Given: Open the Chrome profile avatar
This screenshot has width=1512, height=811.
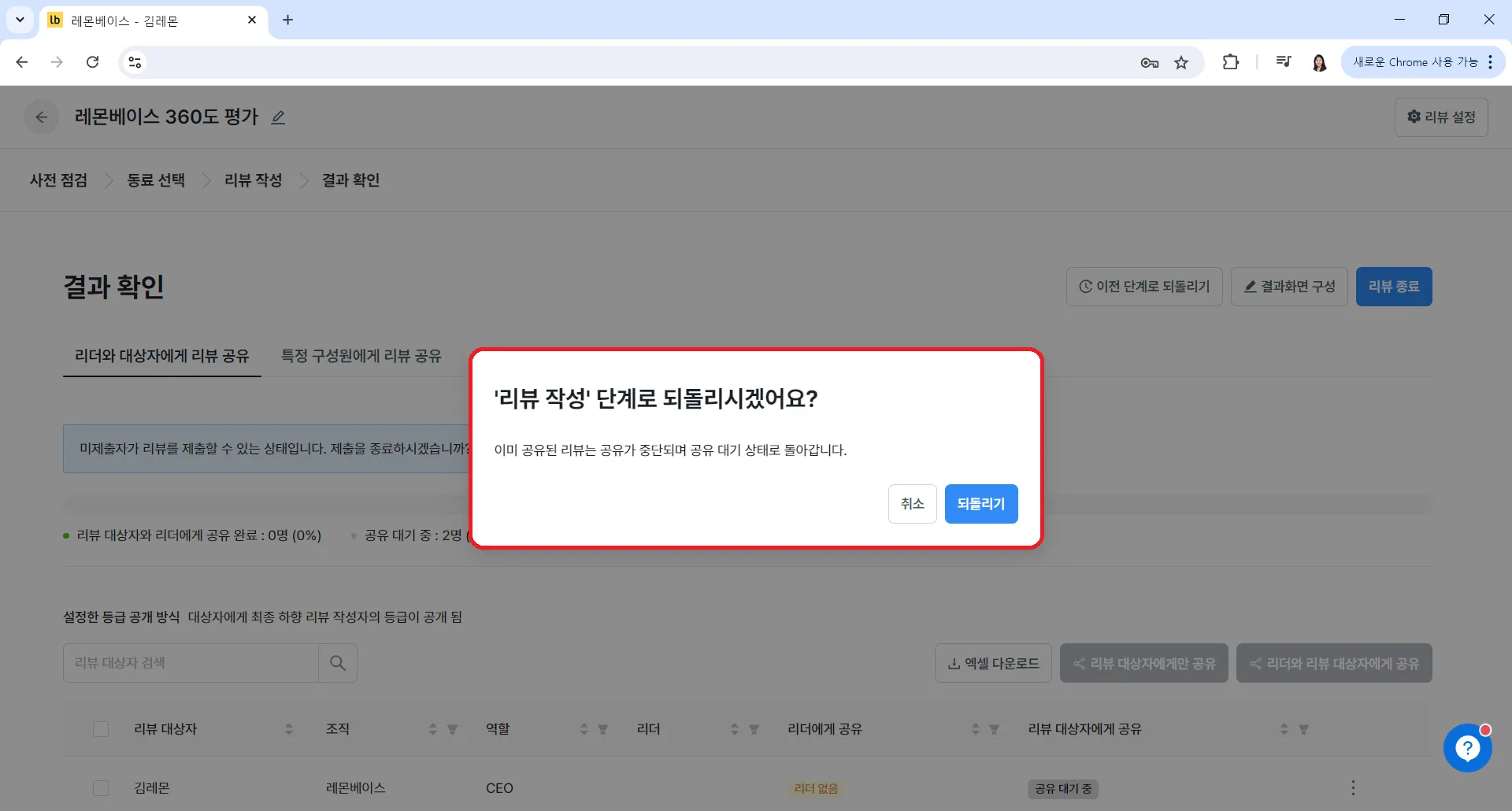Looking at the screenshot, I should [1319, 62].
